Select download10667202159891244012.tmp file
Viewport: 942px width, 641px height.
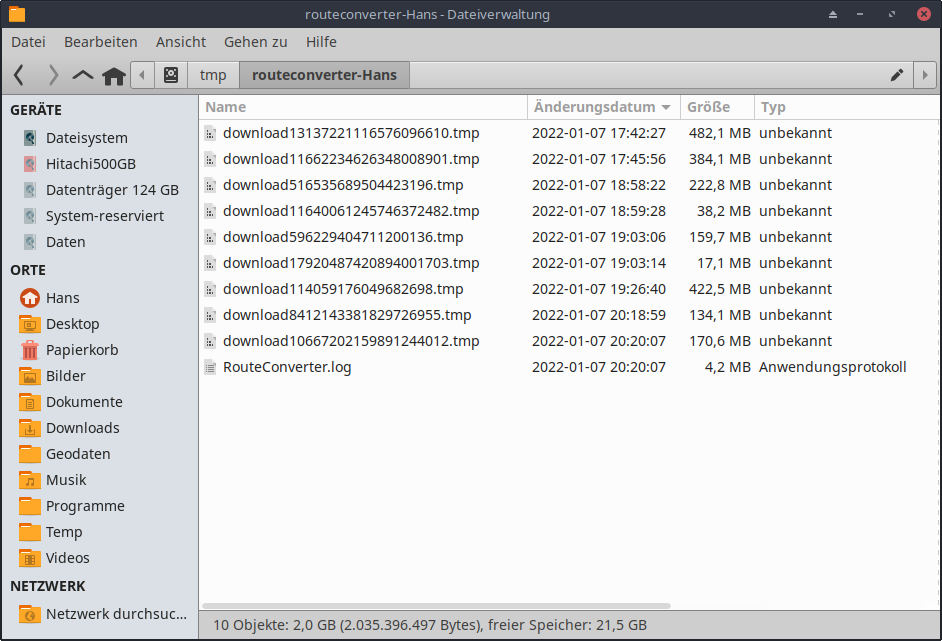(x=351, y=341)
